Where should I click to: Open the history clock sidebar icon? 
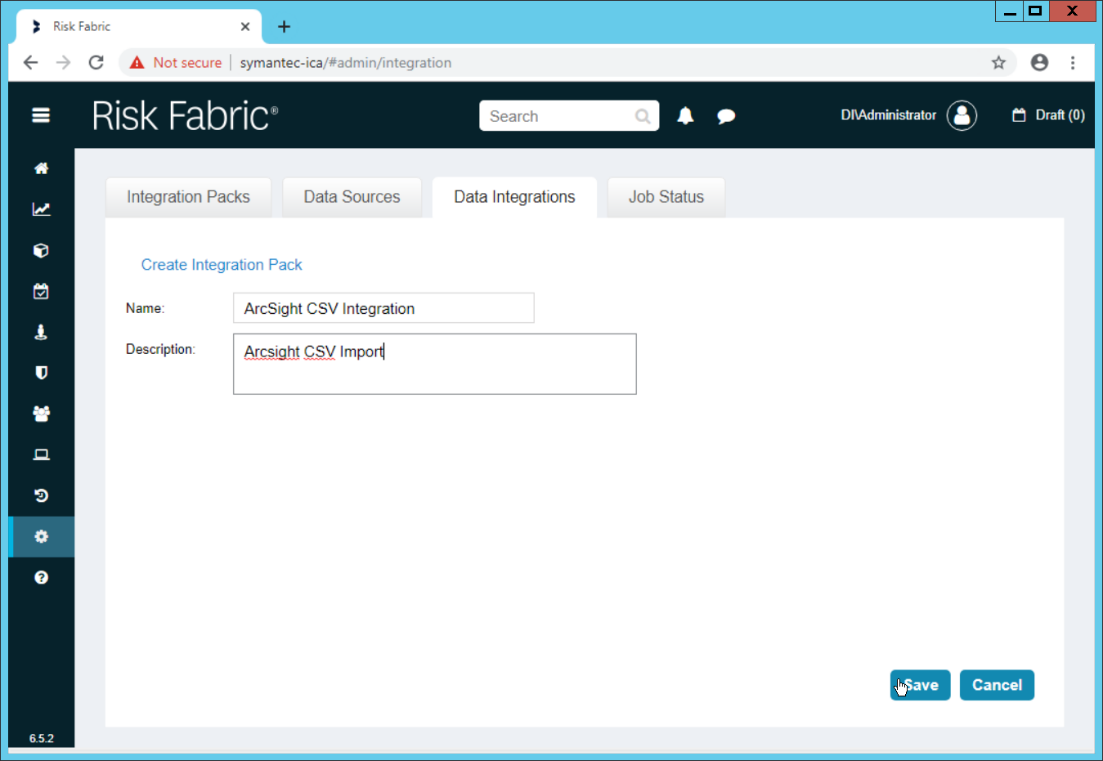[41, 496]
